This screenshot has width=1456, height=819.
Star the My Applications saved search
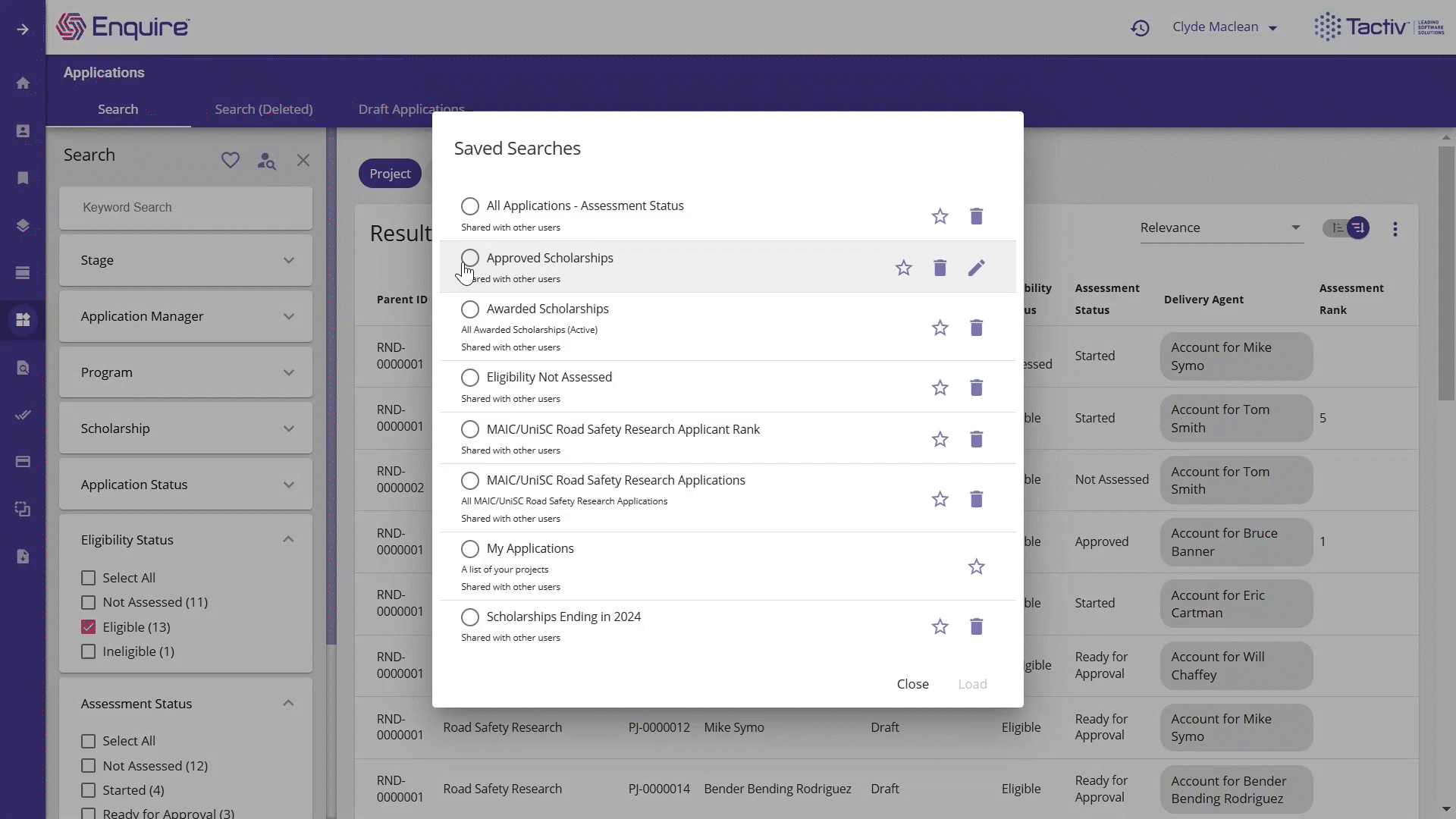tap(976, 566)
